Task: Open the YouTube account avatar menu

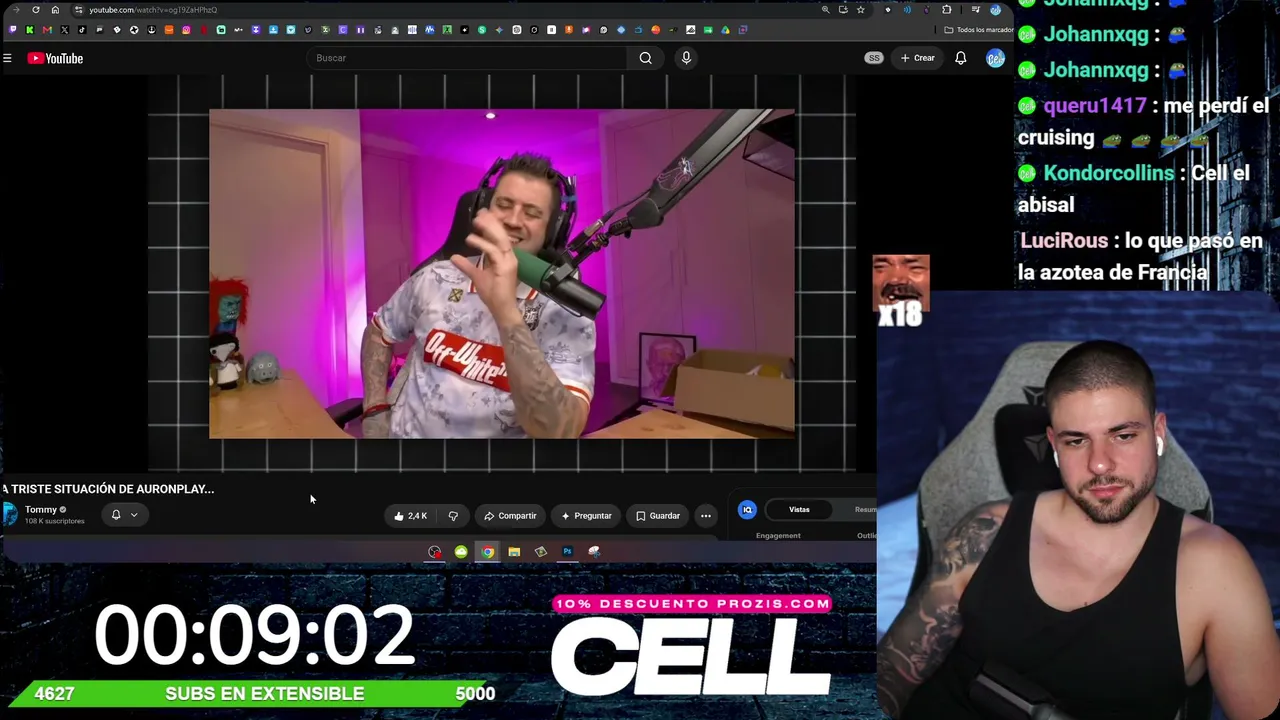Action: pyautogui.click(x=995, y=58)
